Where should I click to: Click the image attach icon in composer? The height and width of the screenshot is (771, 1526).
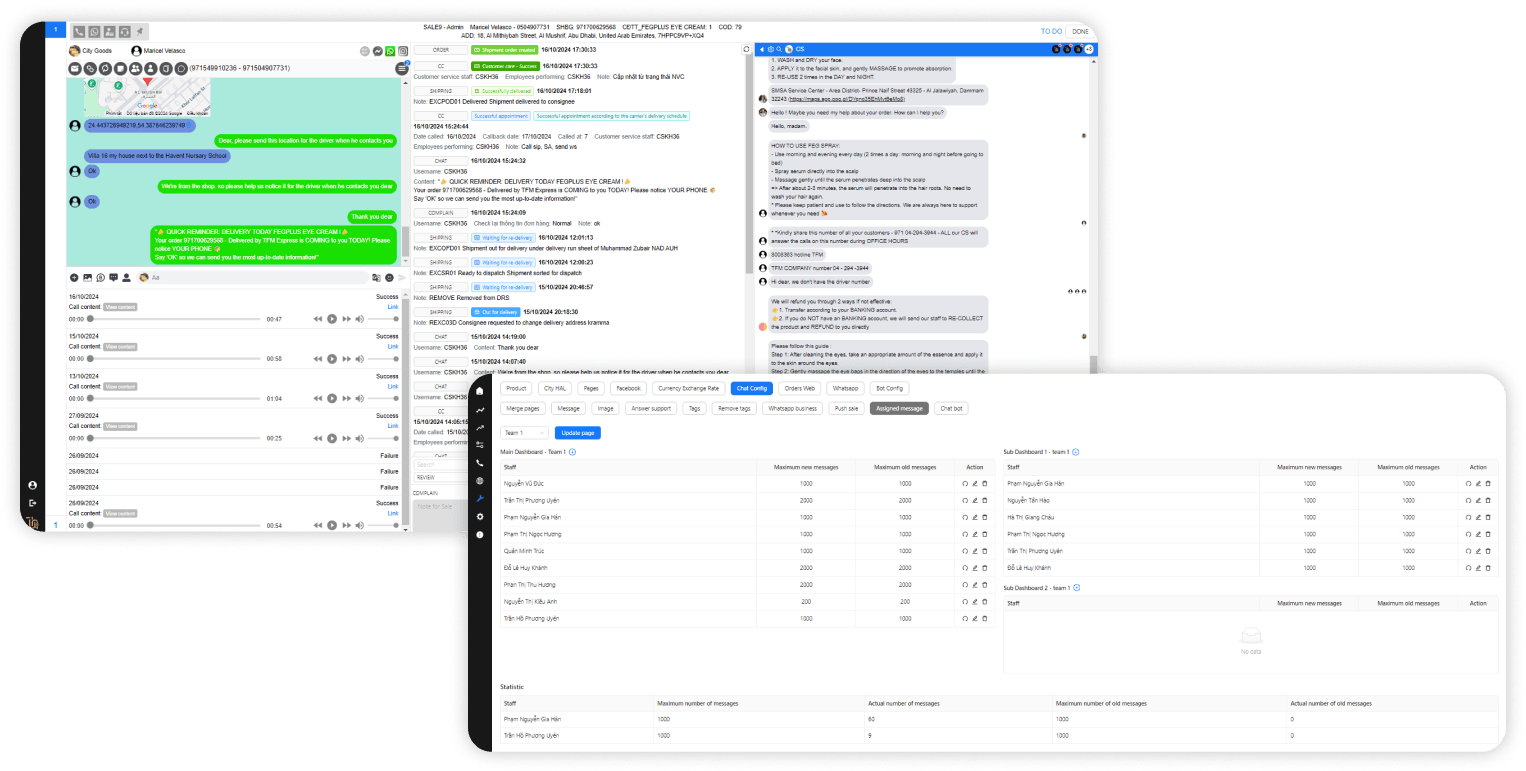point(87,277)
